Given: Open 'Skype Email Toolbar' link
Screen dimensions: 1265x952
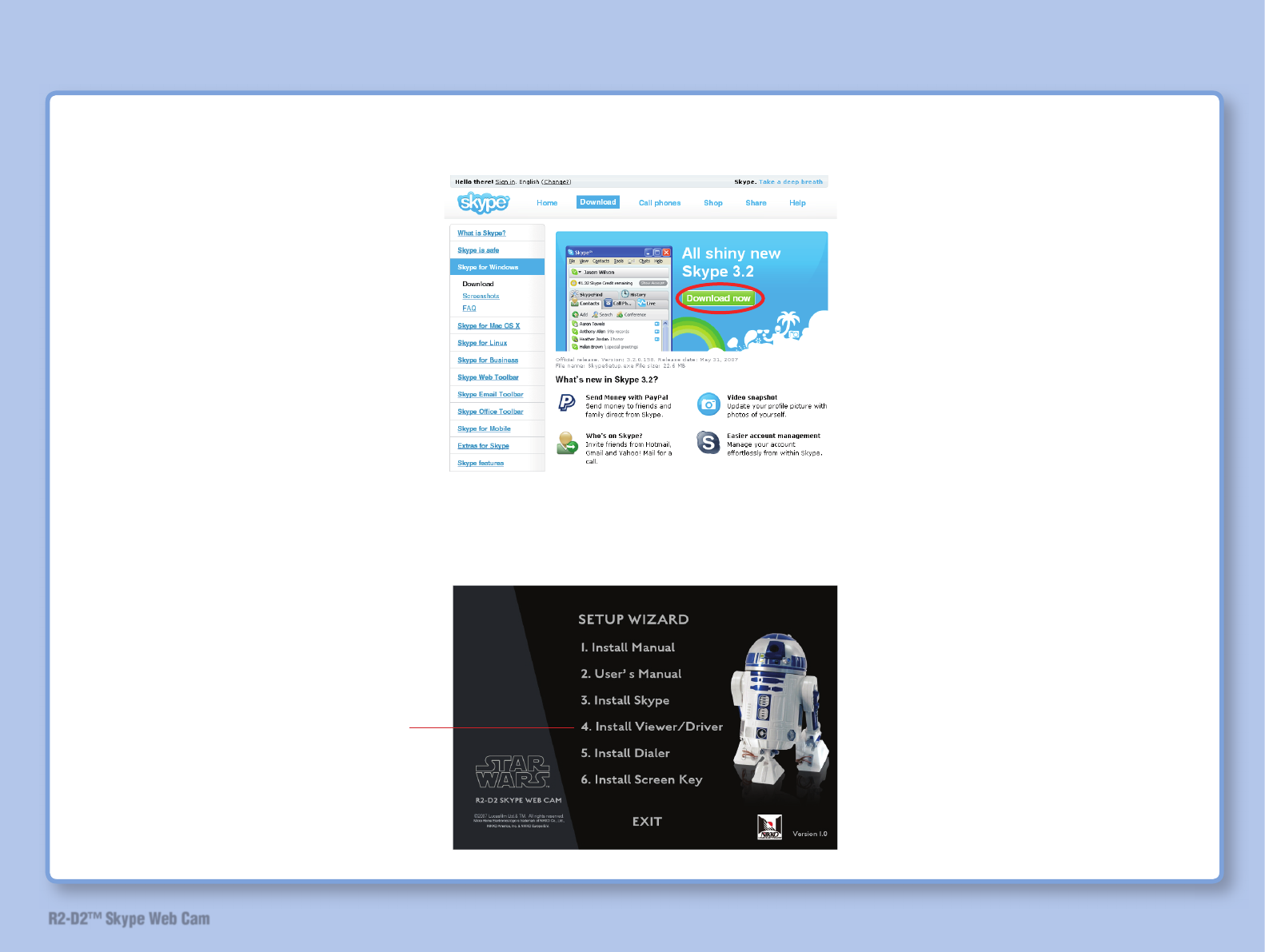Looking at the screenshot, I should coord(490,395).
